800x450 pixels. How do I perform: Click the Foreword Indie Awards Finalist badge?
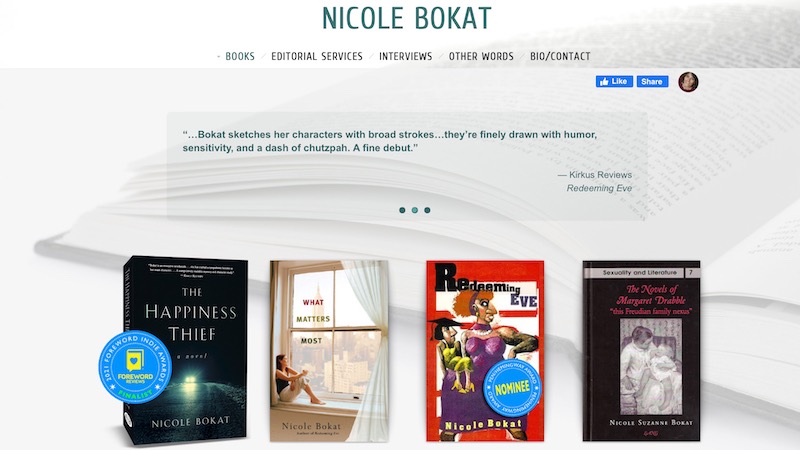click(x=135, y=367)
